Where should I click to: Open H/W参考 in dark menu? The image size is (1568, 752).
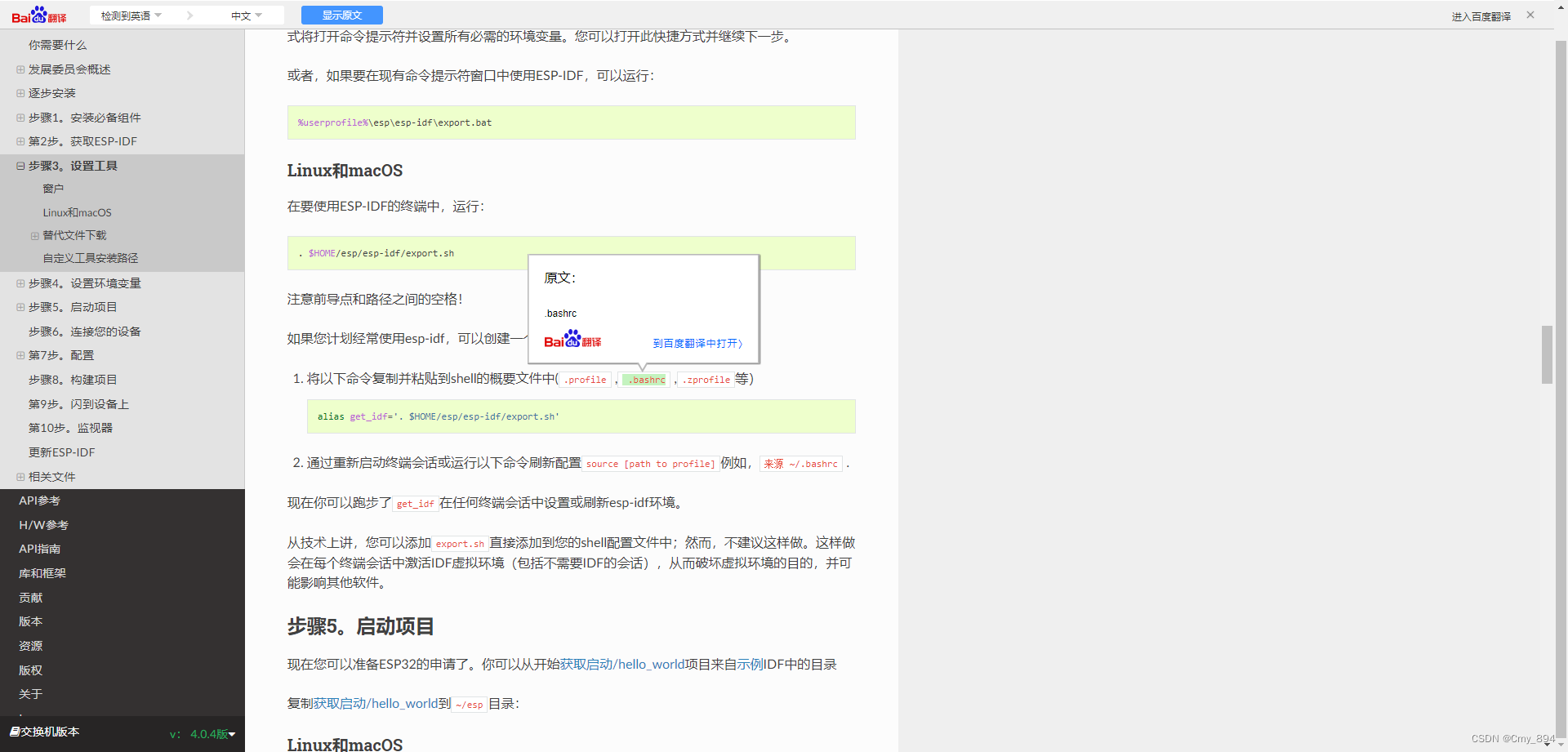[x=43, y=525]
